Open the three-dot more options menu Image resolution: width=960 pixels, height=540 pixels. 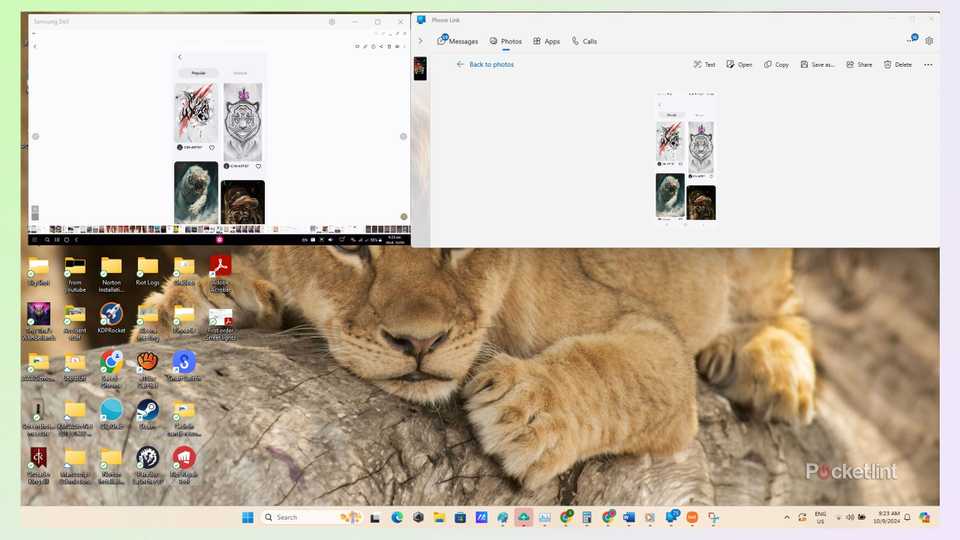tap(928, 64)
